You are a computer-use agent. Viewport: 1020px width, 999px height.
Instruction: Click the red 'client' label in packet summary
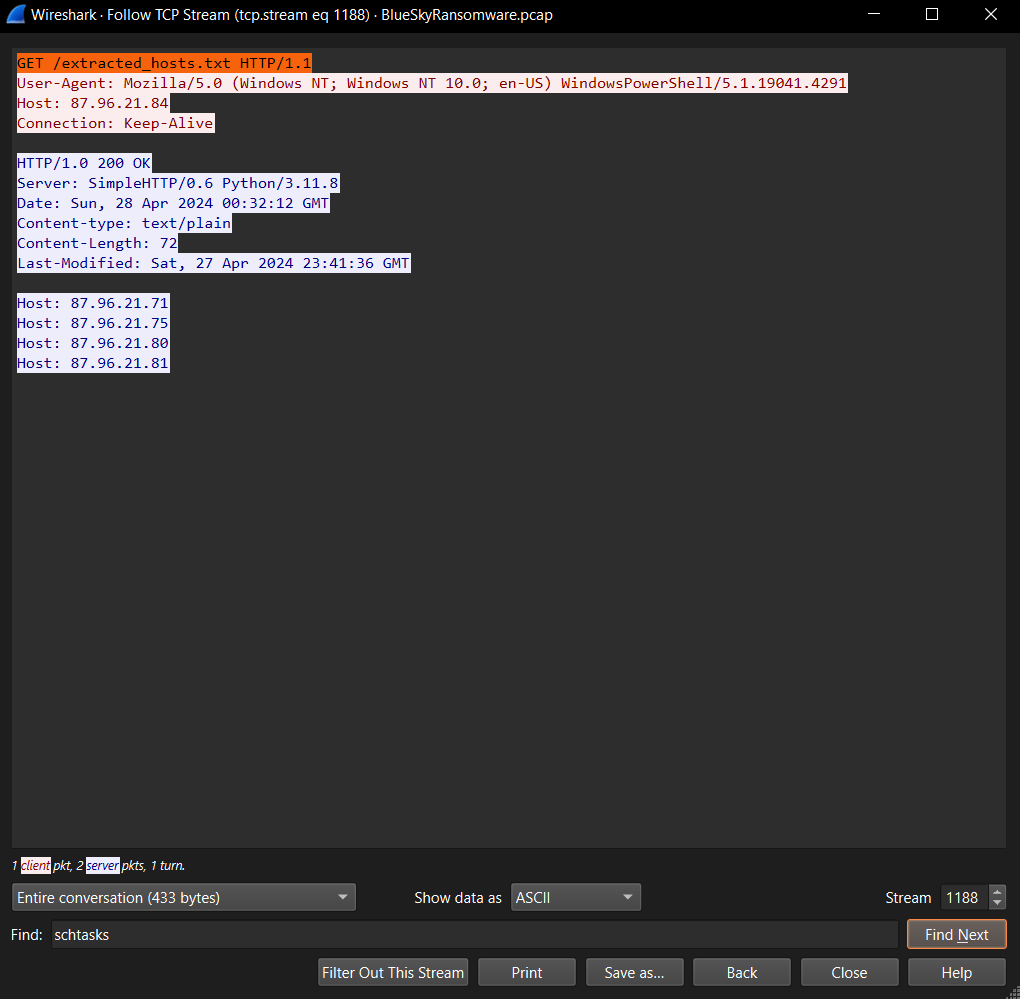tap(35, 866)
